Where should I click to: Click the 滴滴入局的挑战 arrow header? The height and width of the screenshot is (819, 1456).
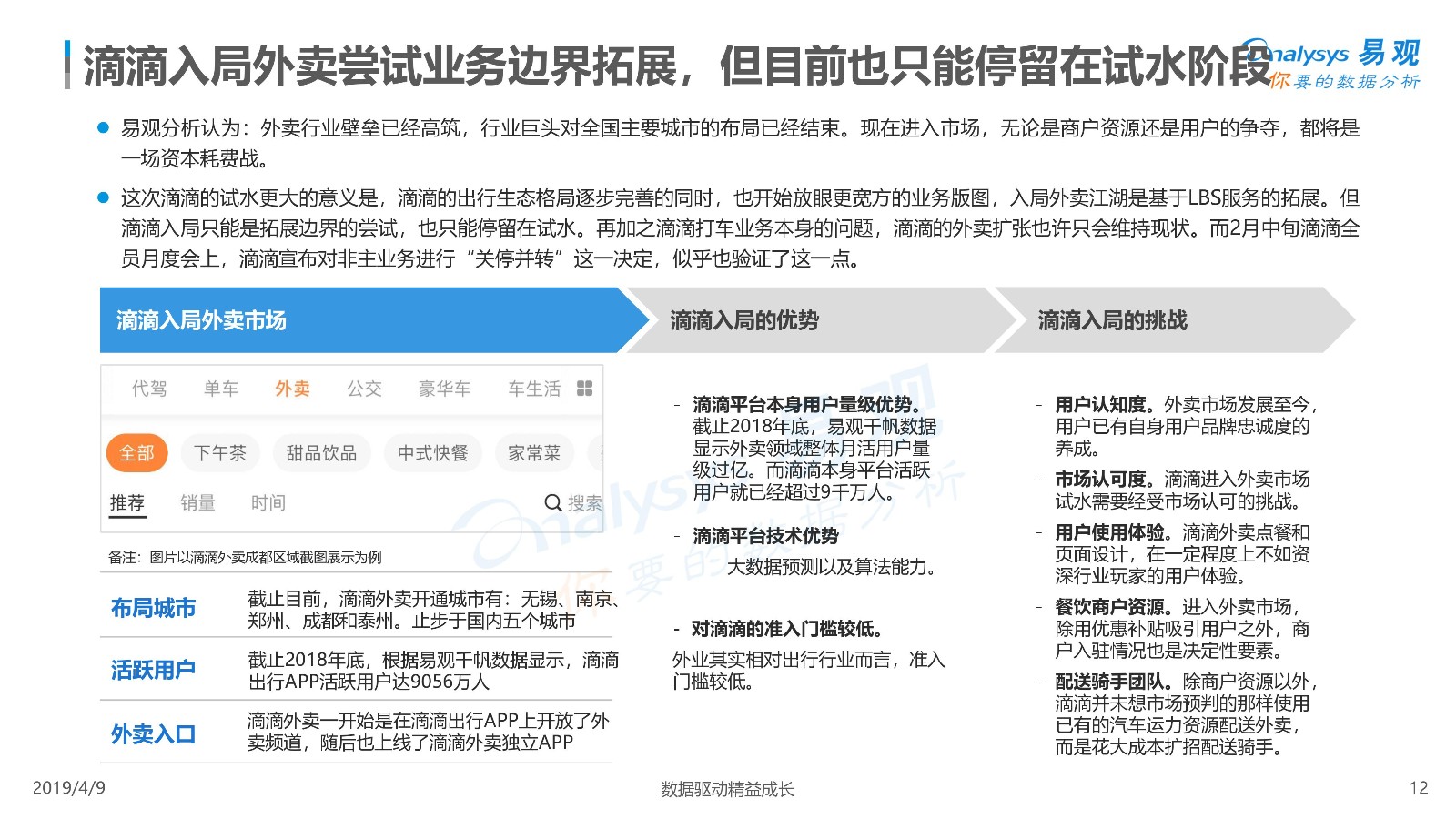(1174, 320)
